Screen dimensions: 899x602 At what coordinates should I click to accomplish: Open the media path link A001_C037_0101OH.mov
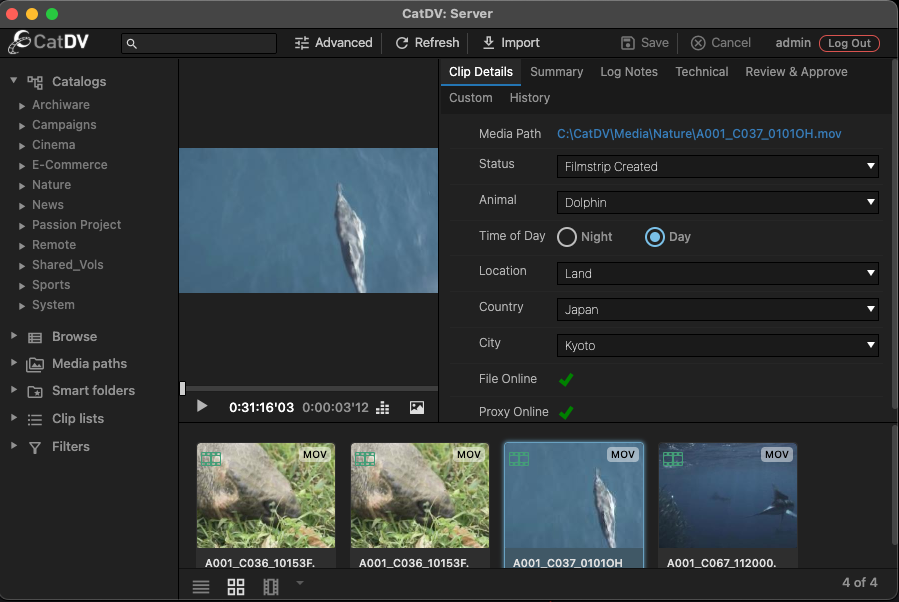tap(699, 134)
